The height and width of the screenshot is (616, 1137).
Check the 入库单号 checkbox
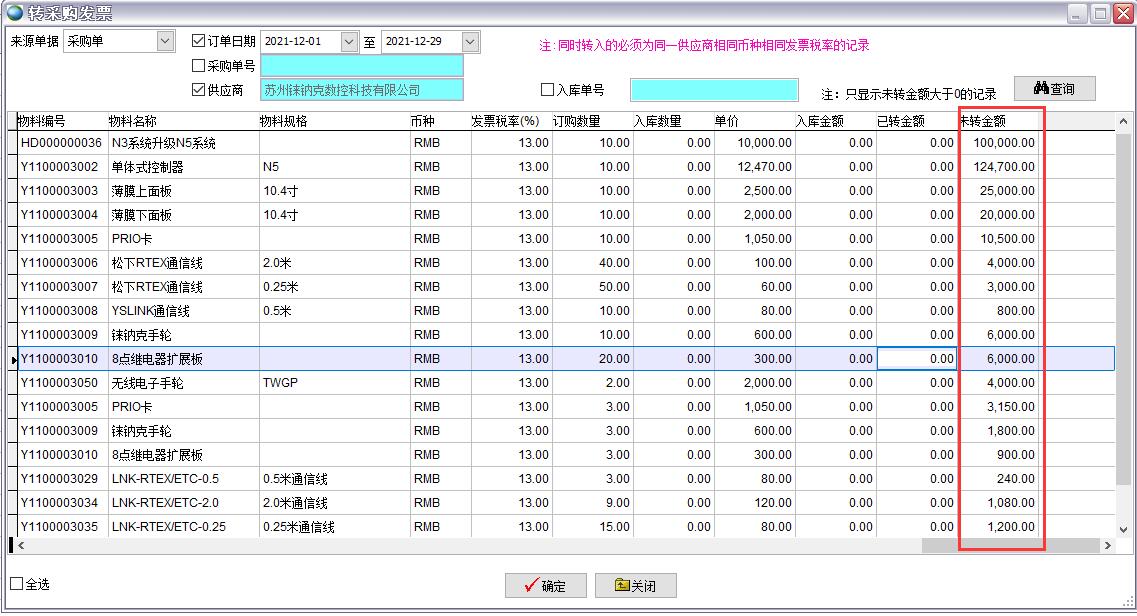click(x=545, y=90)
